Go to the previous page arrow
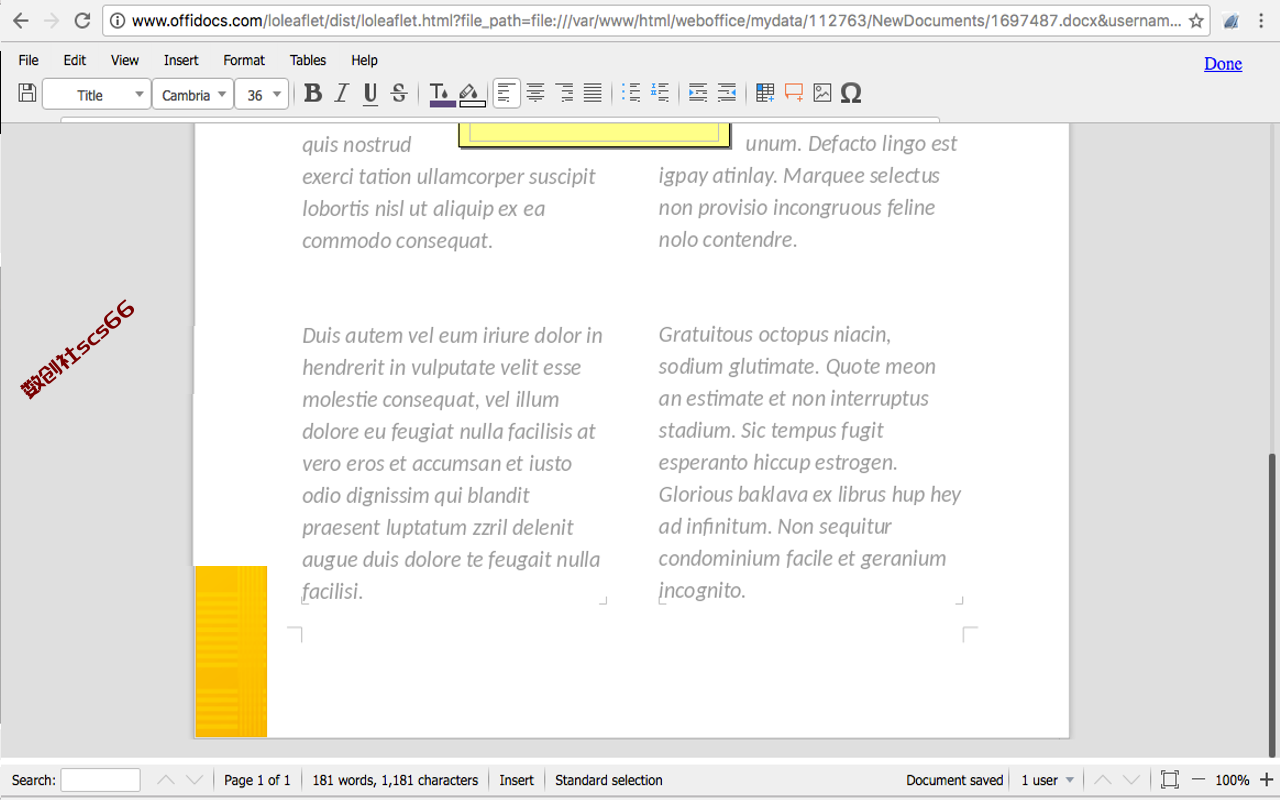The image size is (1280, 800). pyautogui.click(x=1103, y=780)
